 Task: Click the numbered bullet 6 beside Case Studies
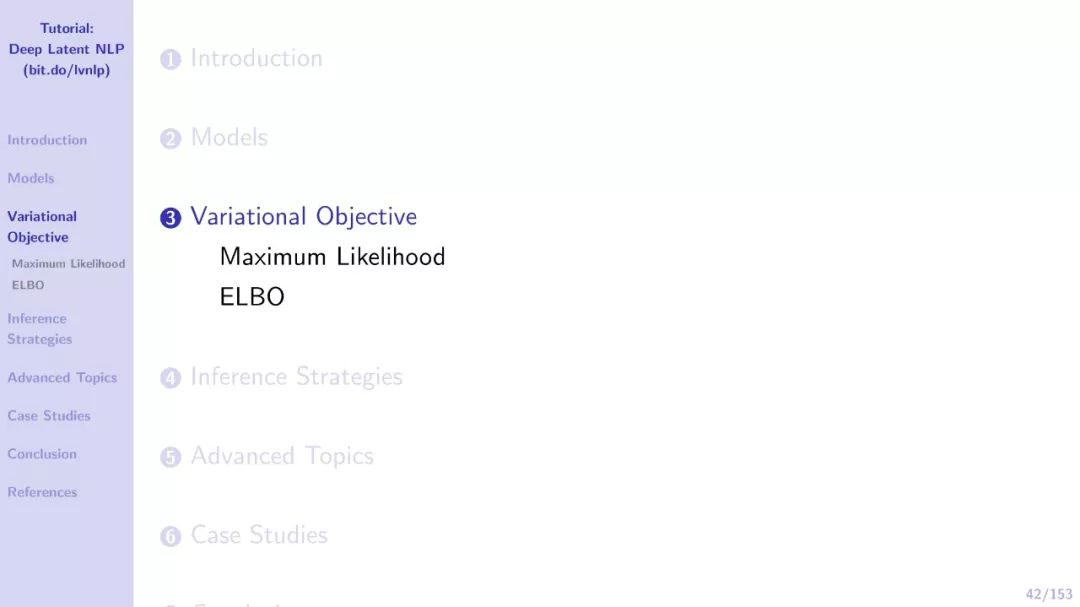(170, 536)
